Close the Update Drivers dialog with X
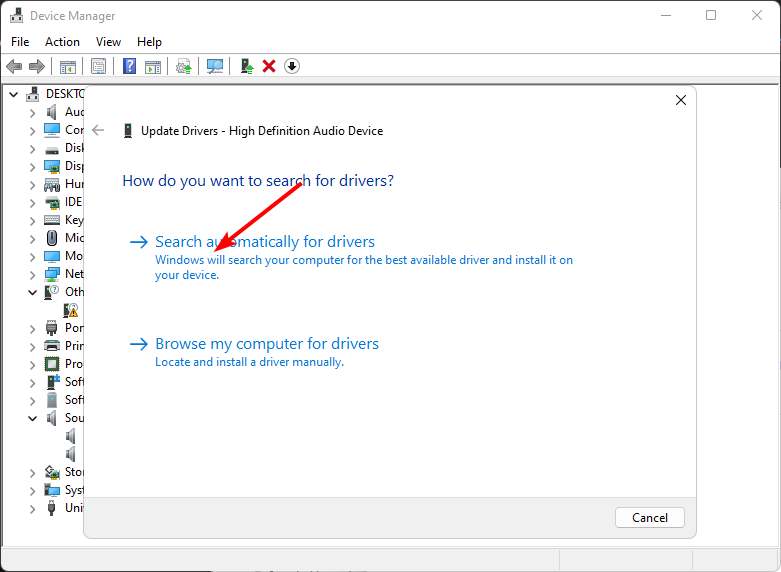This screenshot has height=572, width=781. (x=681, y=100)
